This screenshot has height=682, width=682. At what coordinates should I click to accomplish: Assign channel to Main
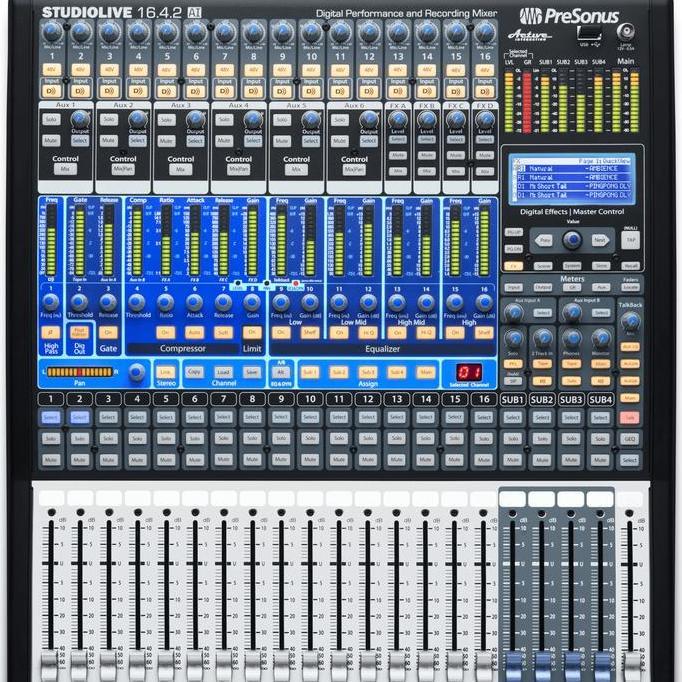click(425, 372)
